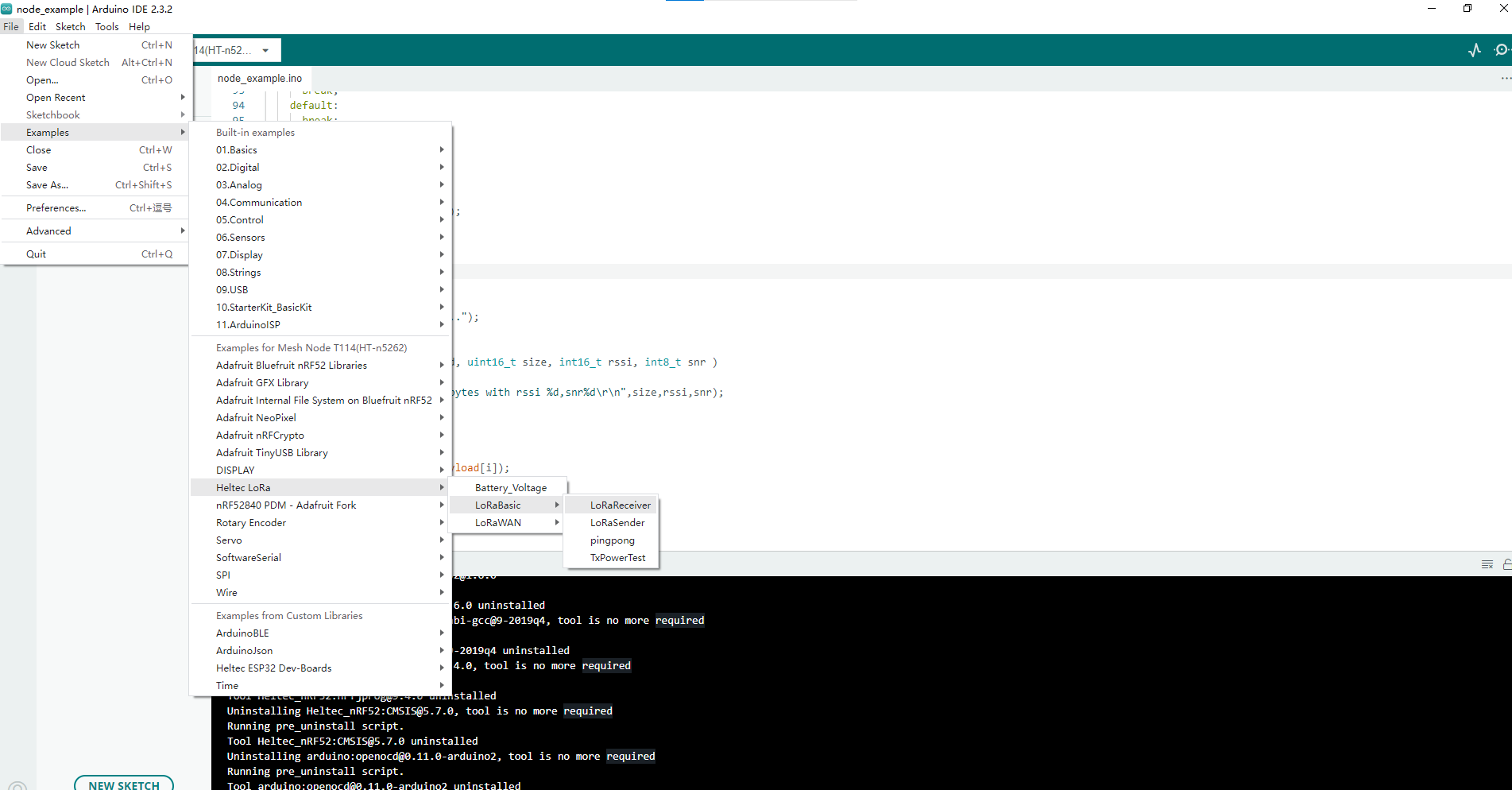
Task: Open the Serial Monitor
Action: [1500, 50]
